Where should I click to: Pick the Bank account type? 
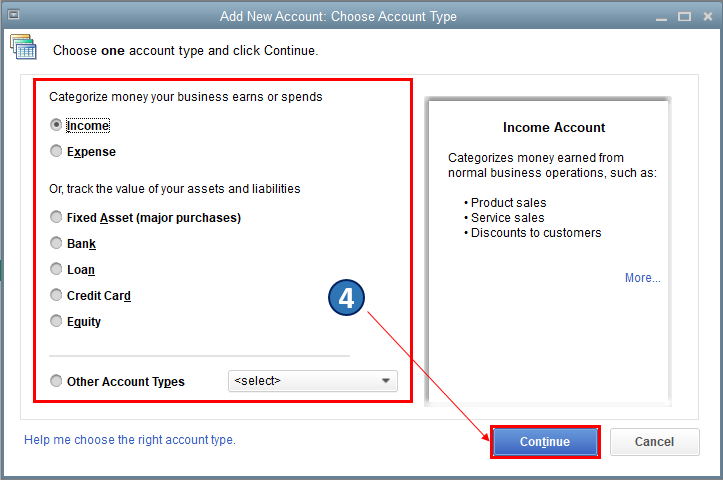tap(56, 243)
